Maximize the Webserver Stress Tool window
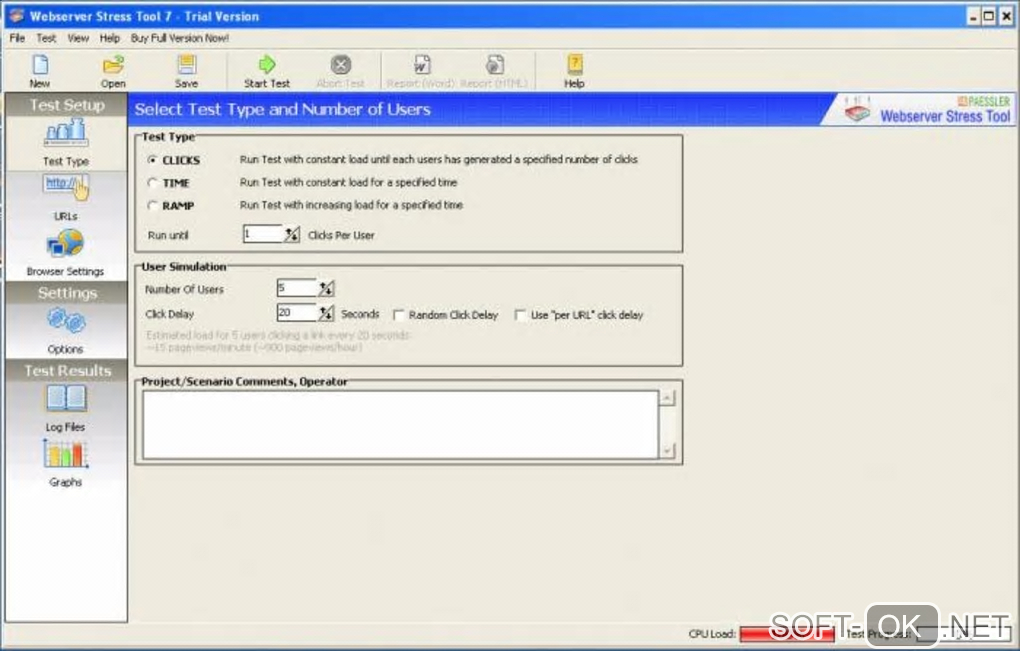This screenshot has width=1020, height=651. pyautogui.click(x=988, y=16)
